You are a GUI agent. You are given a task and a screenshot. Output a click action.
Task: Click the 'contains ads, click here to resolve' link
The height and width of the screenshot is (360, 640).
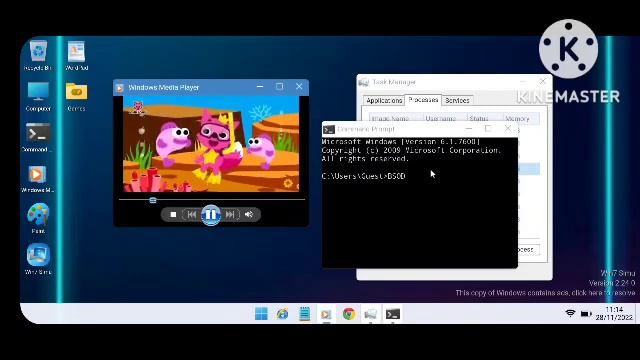[x=545, y=293]
